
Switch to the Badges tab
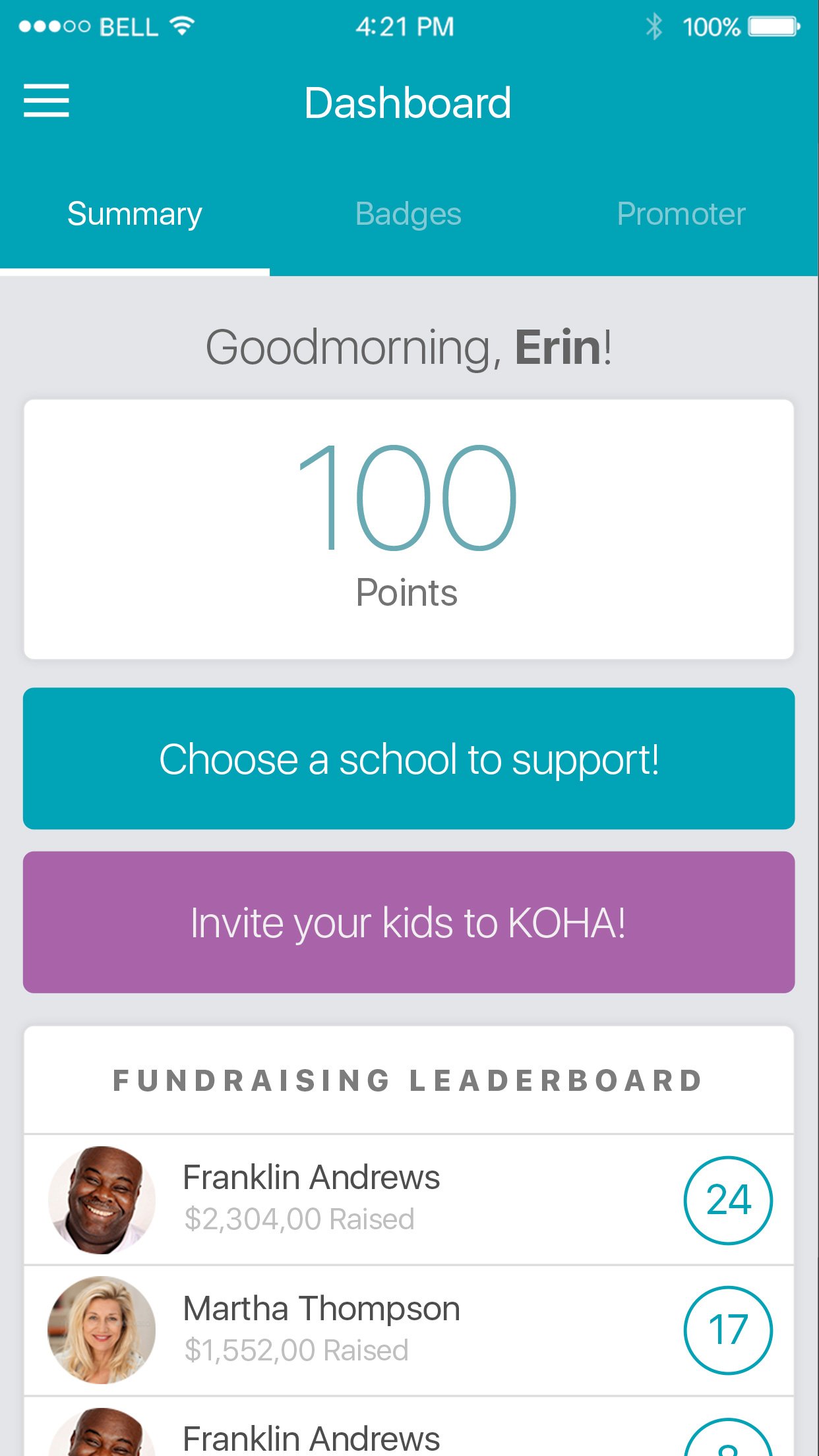coord(408,214)
